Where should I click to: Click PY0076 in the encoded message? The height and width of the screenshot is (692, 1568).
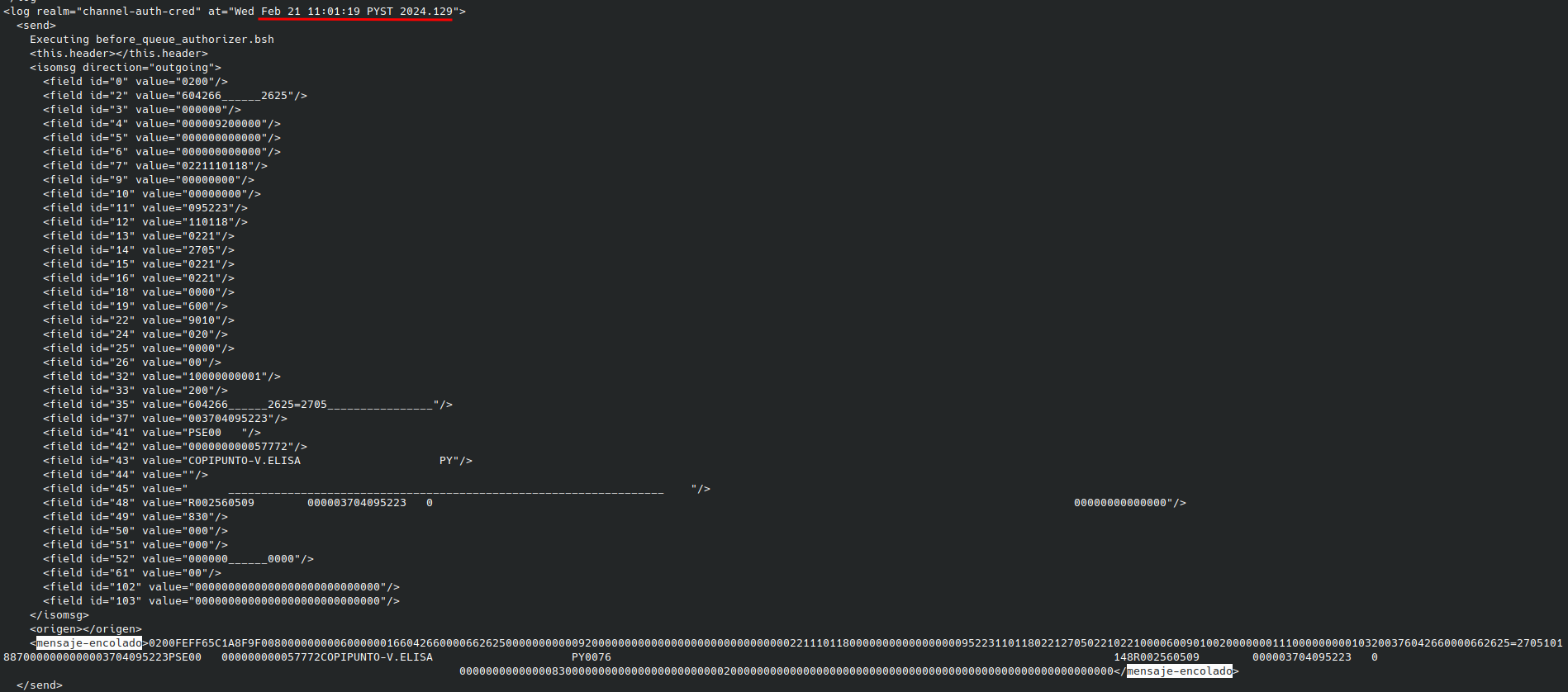pos(592,657)
